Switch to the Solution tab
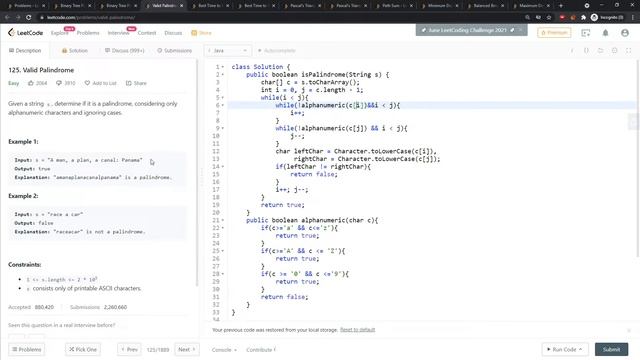 tap(75, 51)
